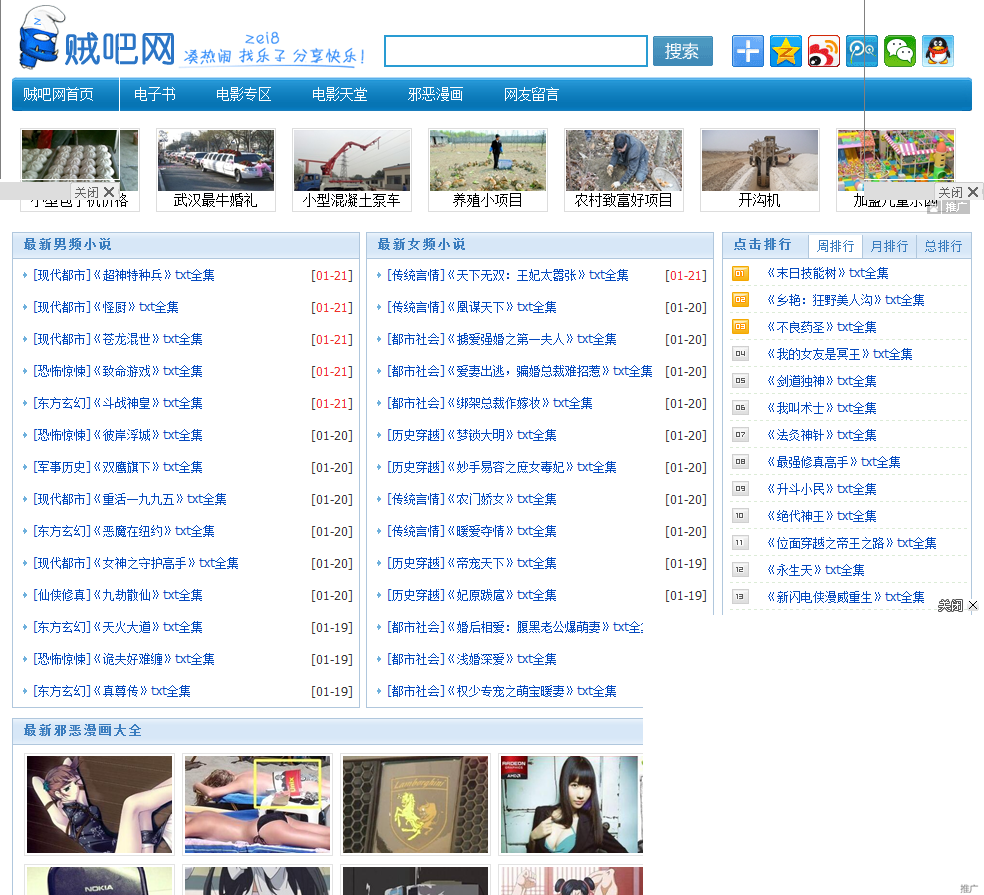
Task: Open novel 《农门娇女》 txt全集
Action: pyautogui.click(x=501, y=500)
